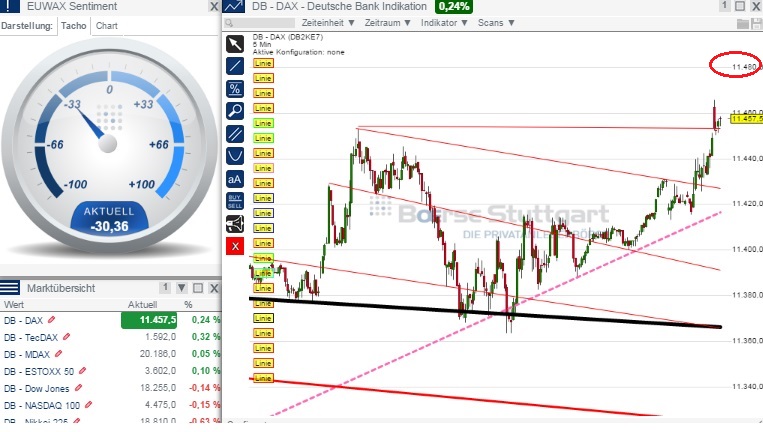Image resolution: width=763 pixels, height=432 pixels.
Task: Click the pencil icon next to DB - Dow Jones
Action: (x=79, y=388)
